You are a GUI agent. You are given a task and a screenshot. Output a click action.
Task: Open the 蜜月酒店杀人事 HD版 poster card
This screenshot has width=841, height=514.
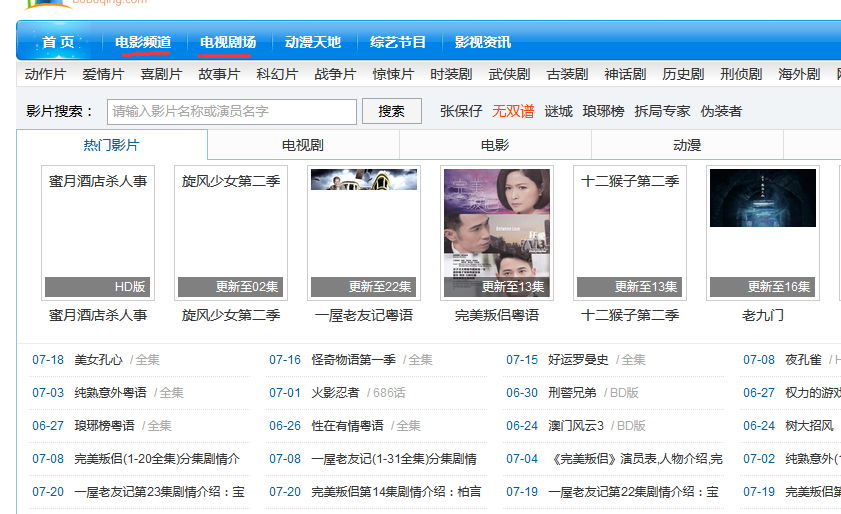click(x=98, y=233)
